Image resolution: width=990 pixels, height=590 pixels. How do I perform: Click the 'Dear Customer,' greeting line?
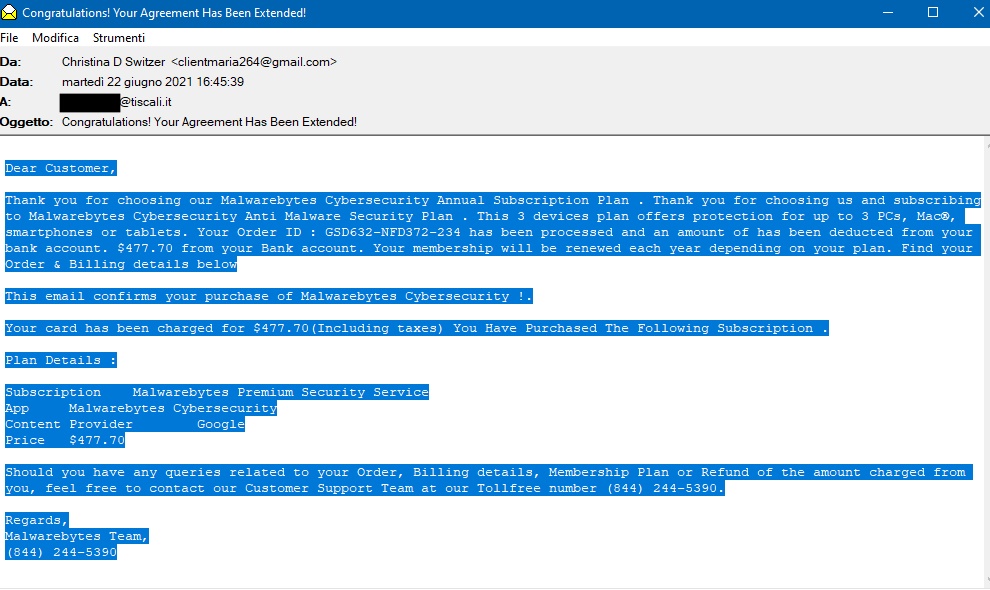click(61, 168)
